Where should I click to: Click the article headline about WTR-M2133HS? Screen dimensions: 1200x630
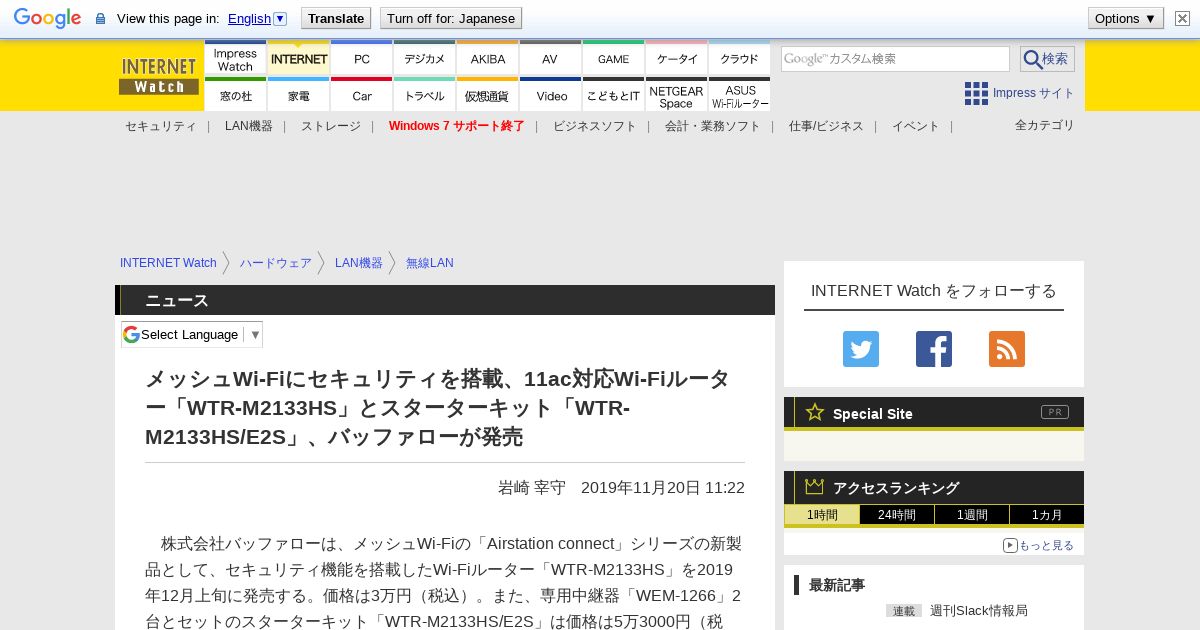tap(438, 408)
